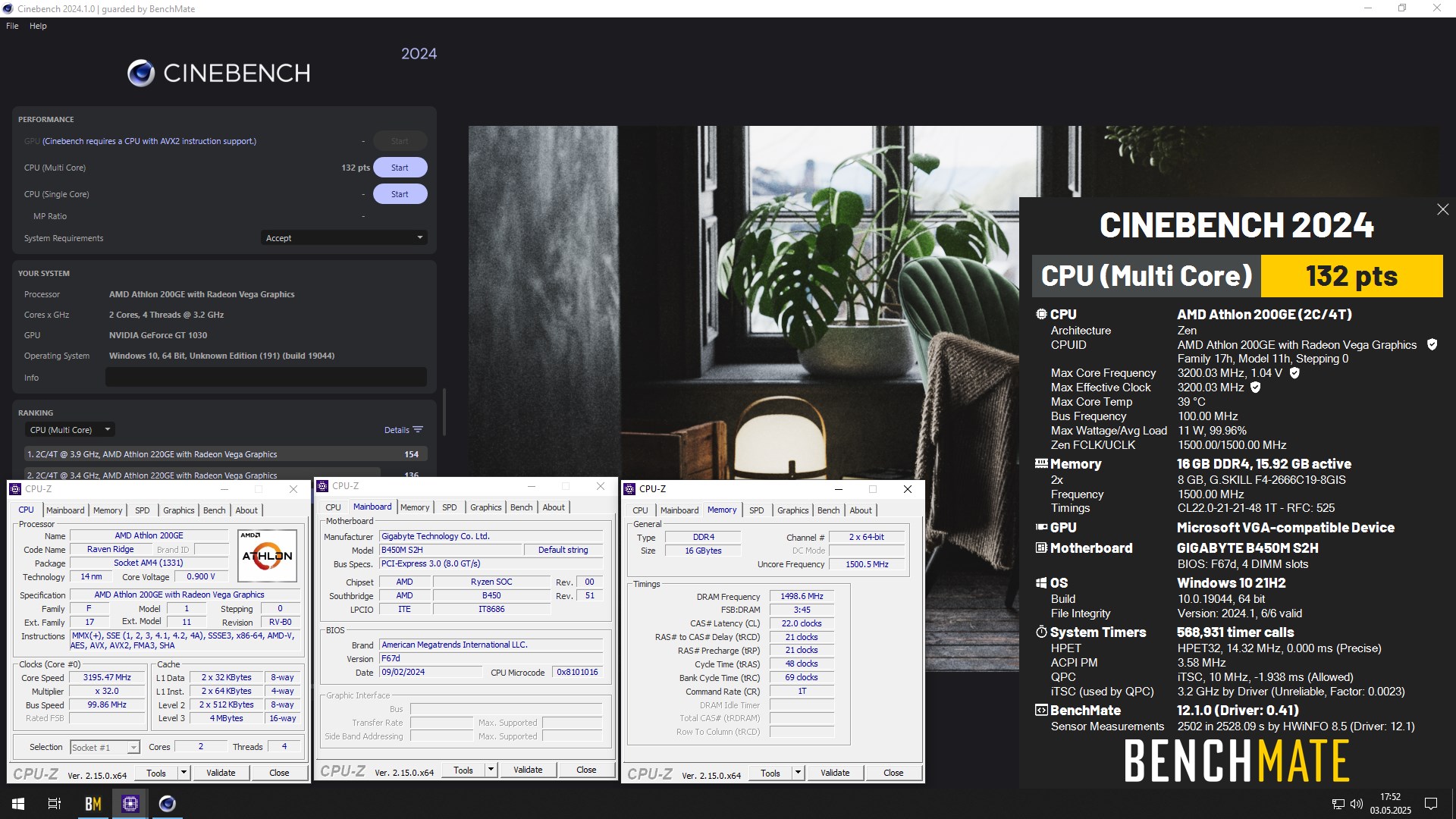
Task: Expand Tools dropdown arrow in left CPU-Z
Action: point(184,773)
